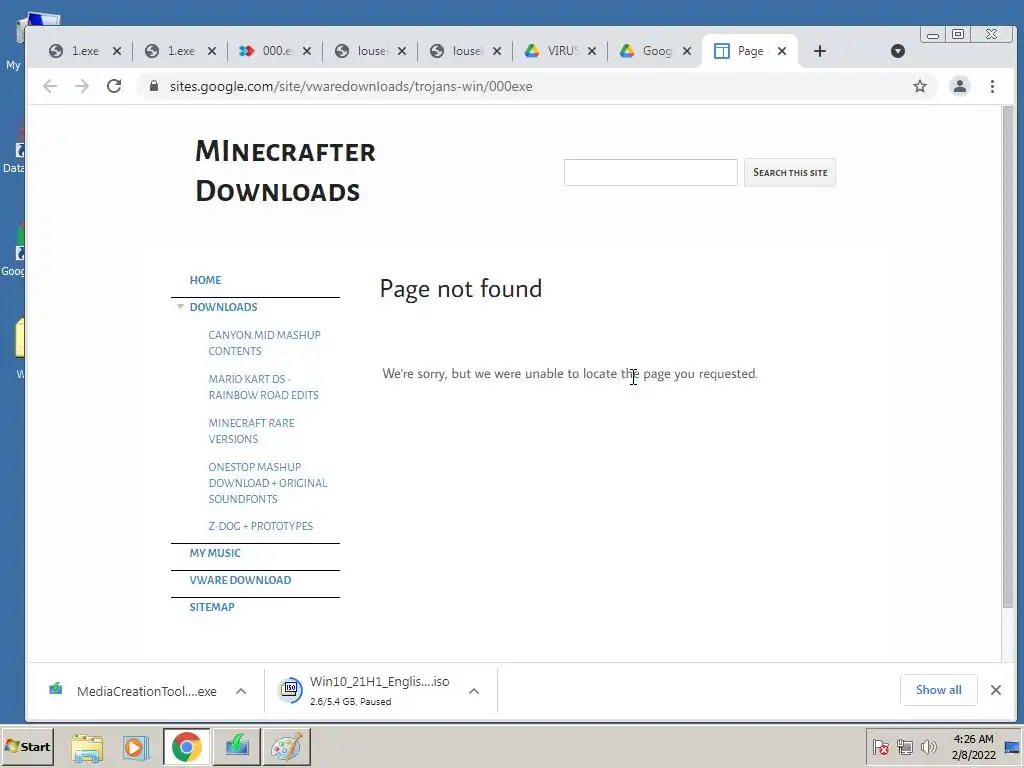The width and height of the screenshot is (1024, 768).
Task: Click the taskbar clock showing 4:26 AM
Action: pos(973,746)
